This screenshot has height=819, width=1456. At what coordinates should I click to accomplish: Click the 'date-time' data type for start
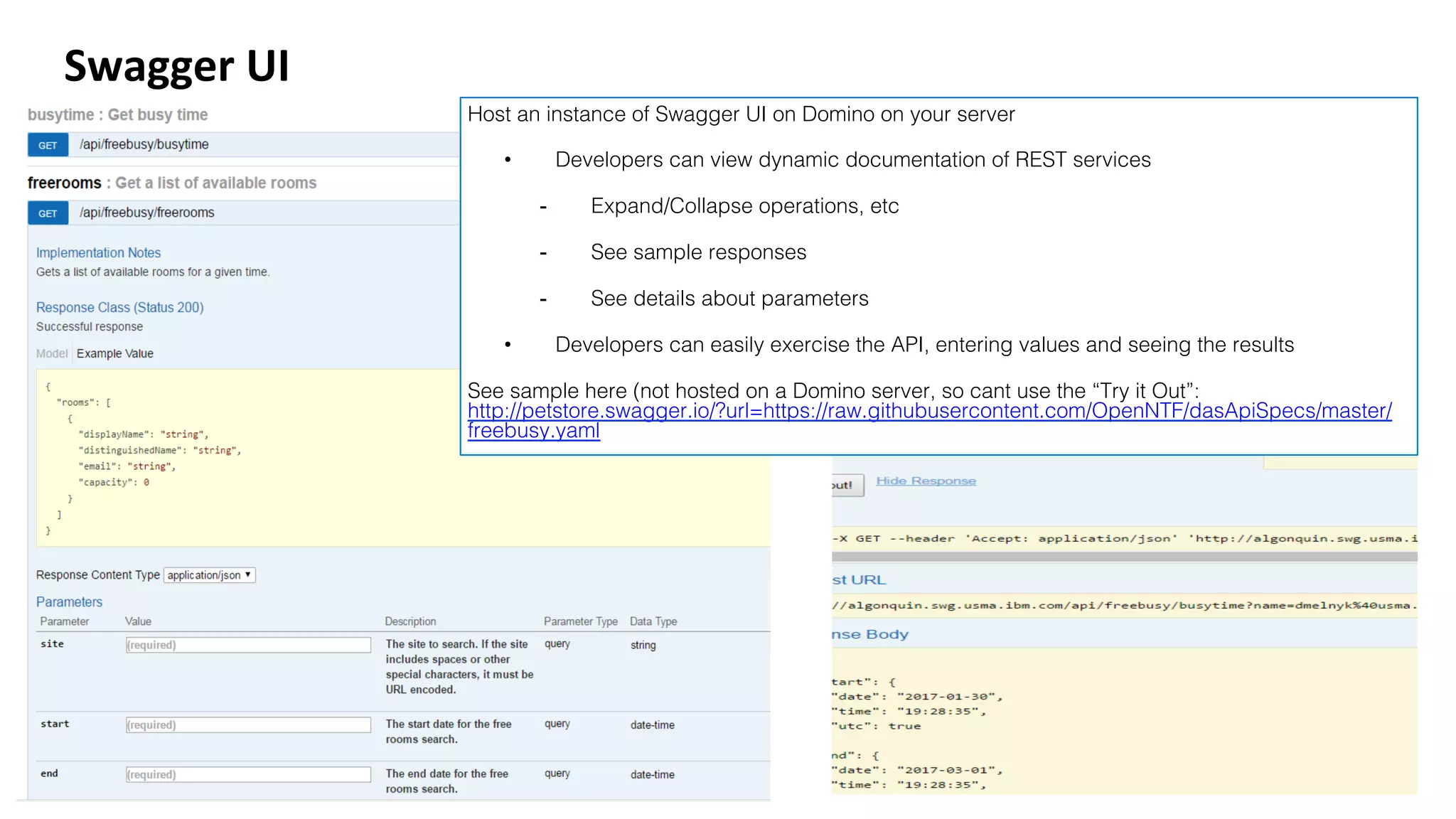[653, 725]
